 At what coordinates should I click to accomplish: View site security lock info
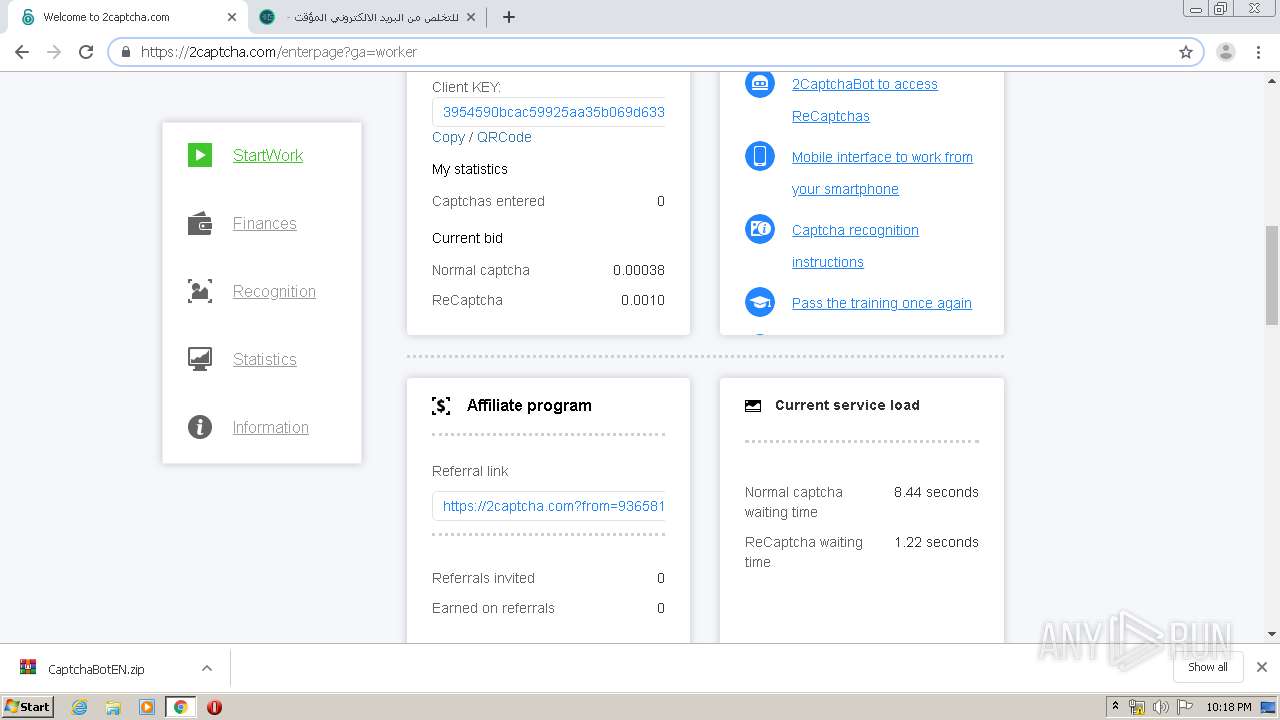point(125,52)
